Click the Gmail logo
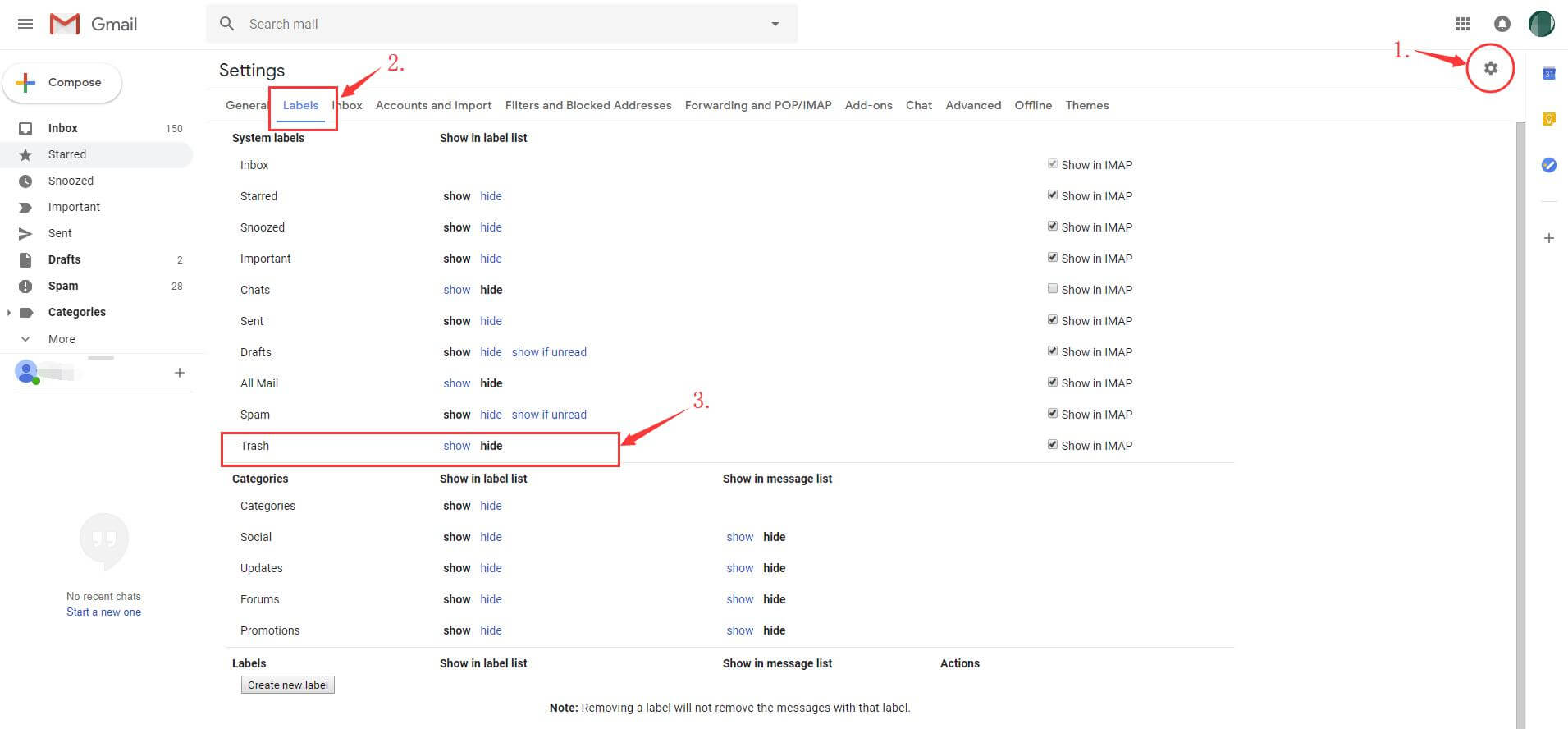Screen dimensions: 1568x729 point(93,24)
